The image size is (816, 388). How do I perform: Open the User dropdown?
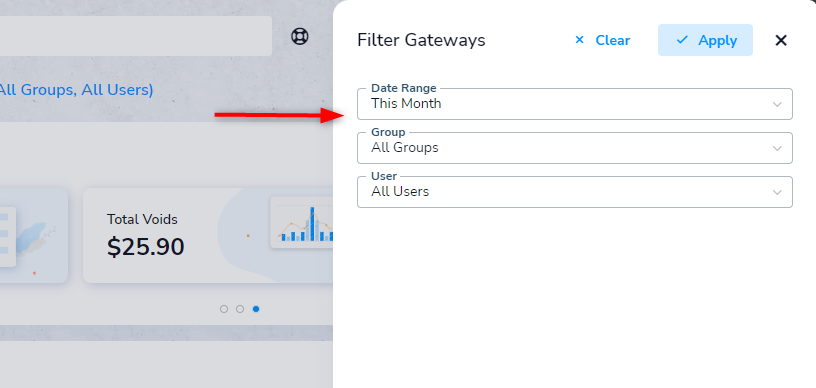click(575, 192)
